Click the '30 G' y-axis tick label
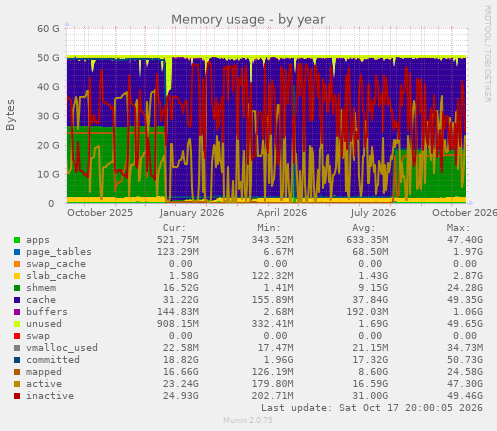This screenshot has width=497, height=431. coord(48,116)
